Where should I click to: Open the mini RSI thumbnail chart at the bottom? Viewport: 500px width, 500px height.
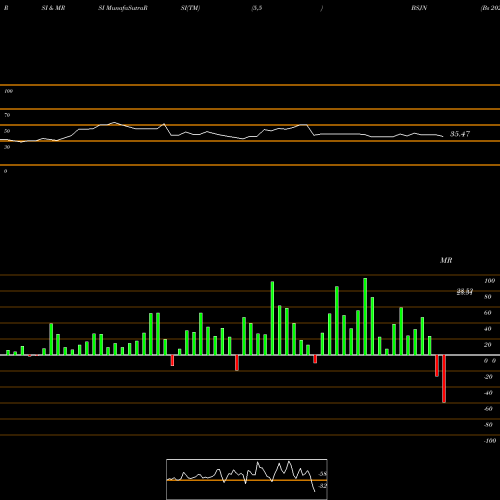(x=247, y=479)
